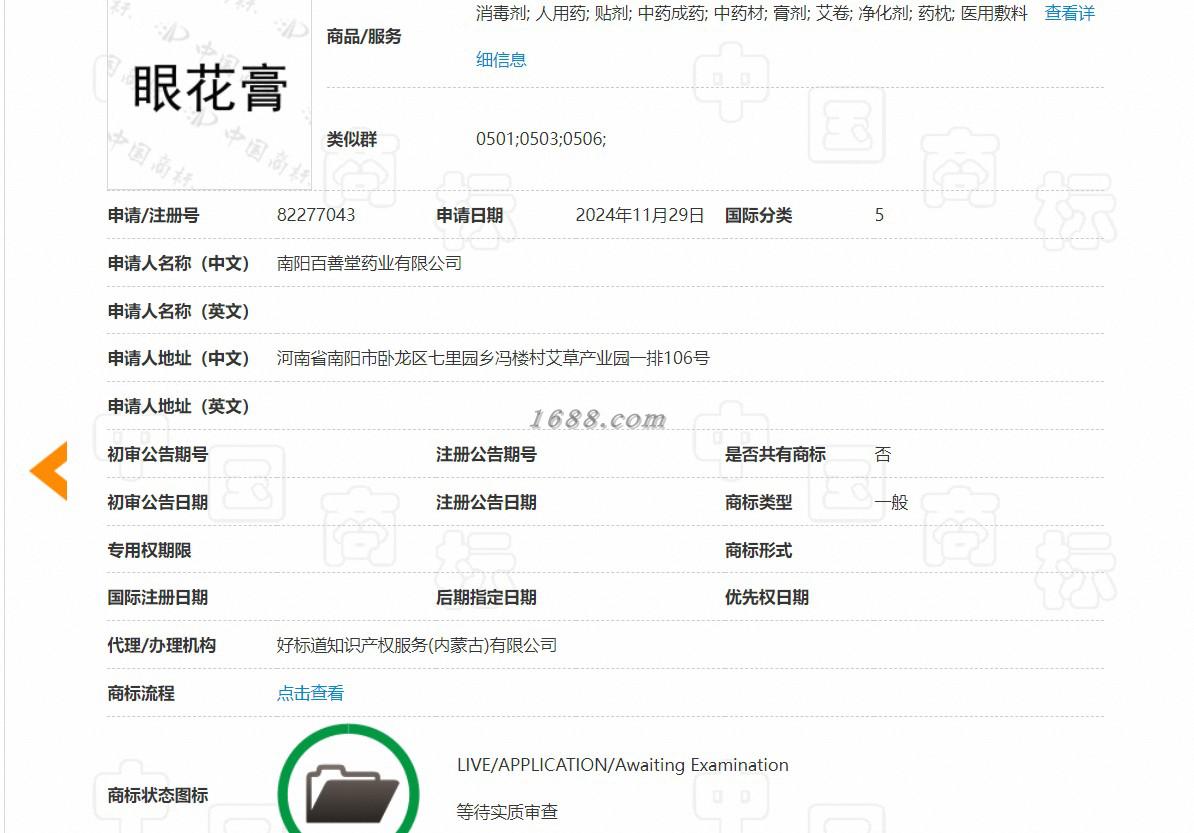Screen dimensions: 1194x833
Task: Click the 申请人地址（英文） label
Action: pos(178,407)
